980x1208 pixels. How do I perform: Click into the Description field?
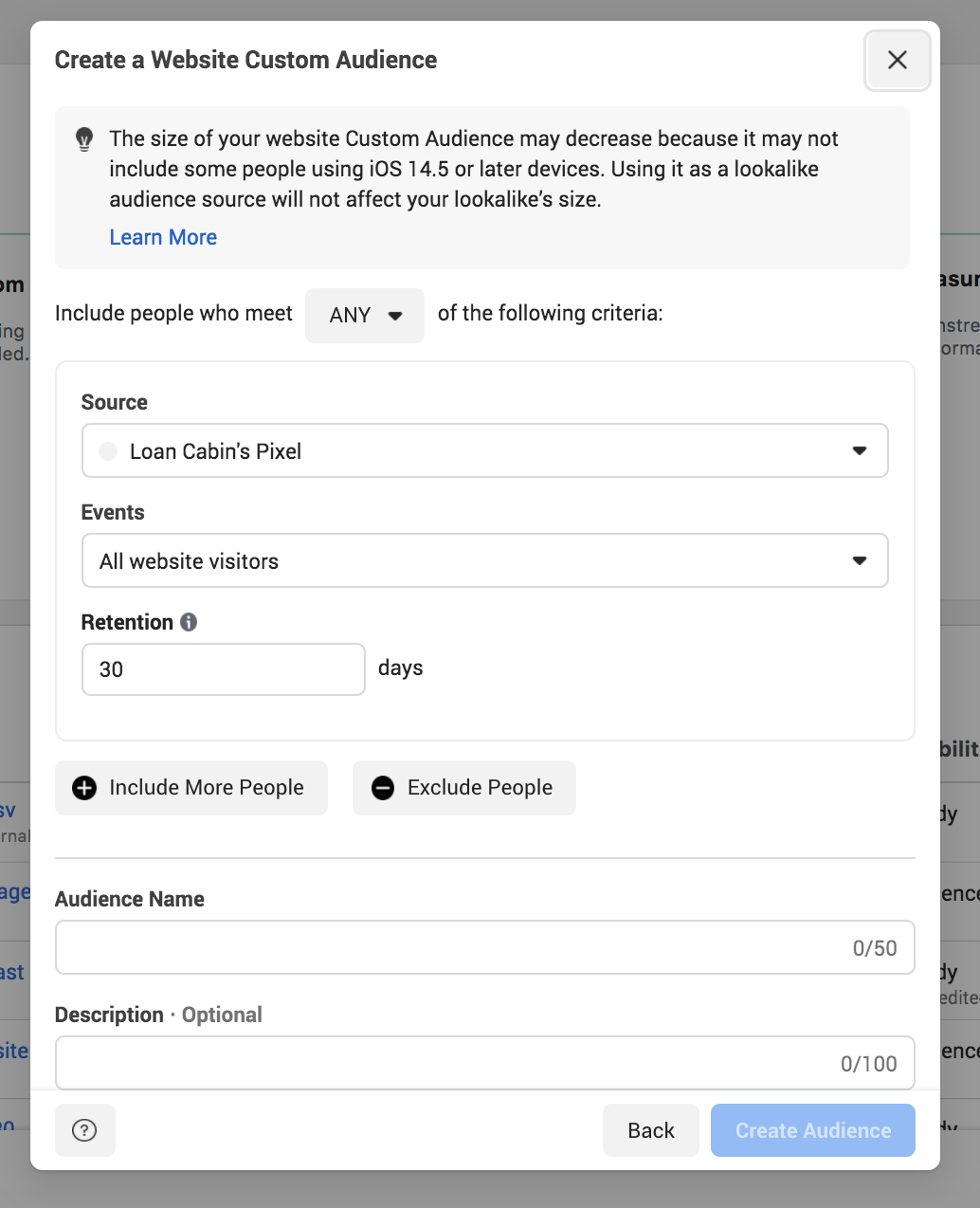point(445,1063)
